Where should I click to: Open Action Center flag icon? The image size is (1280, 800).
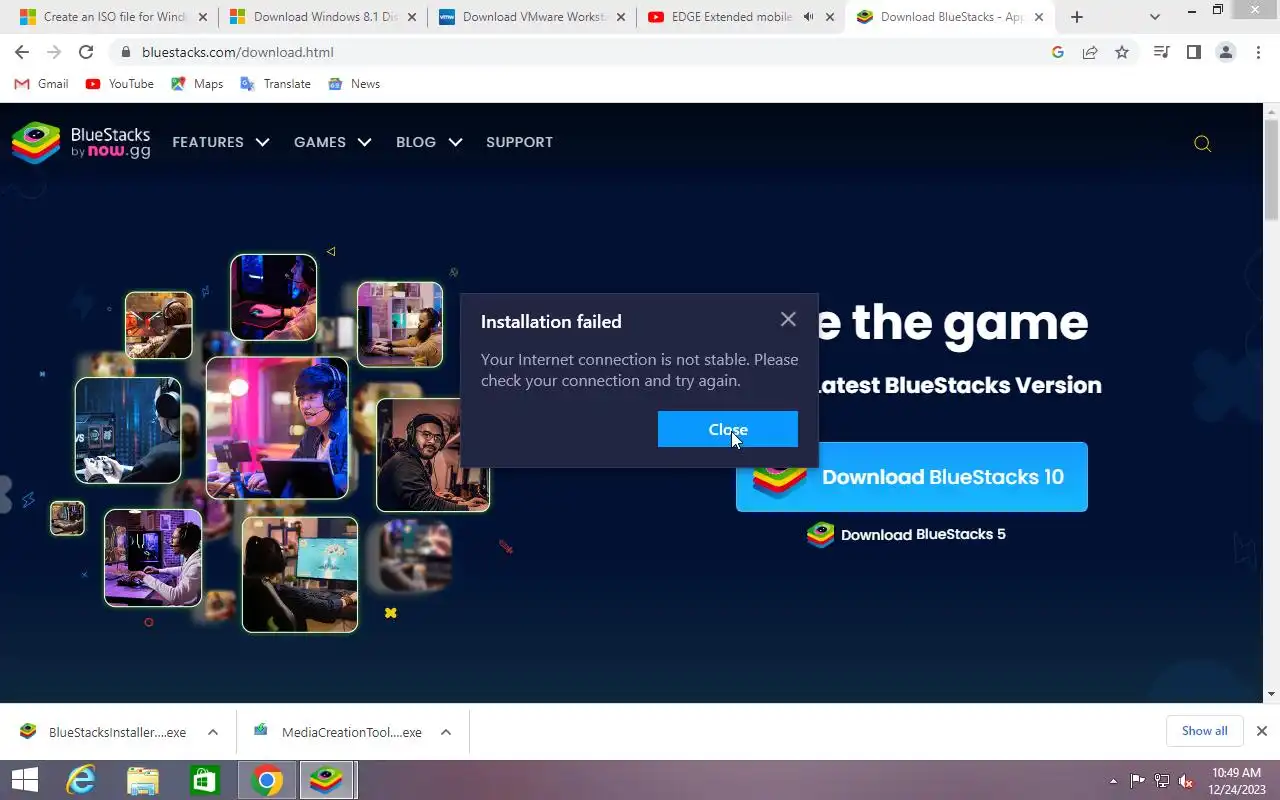point(1138,781)
